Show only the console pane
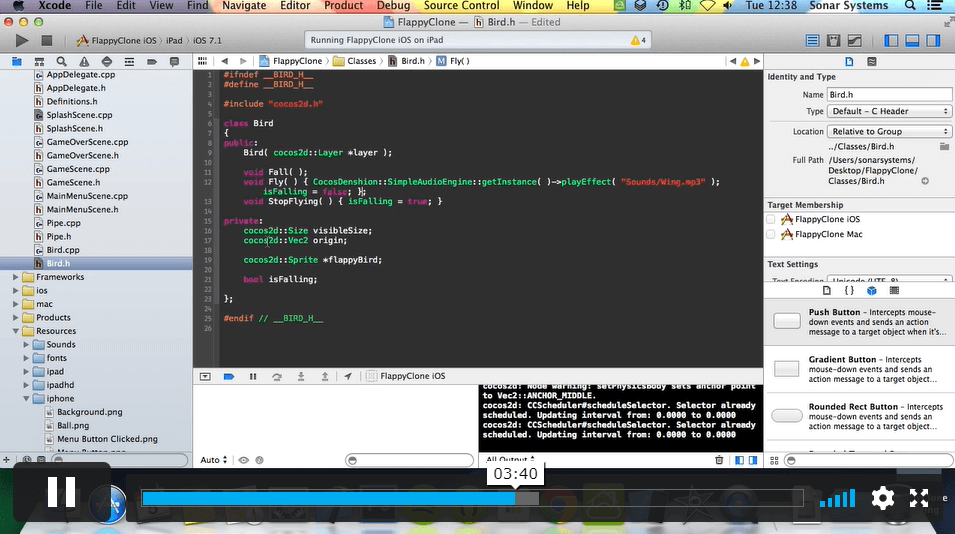 point(753,460)
